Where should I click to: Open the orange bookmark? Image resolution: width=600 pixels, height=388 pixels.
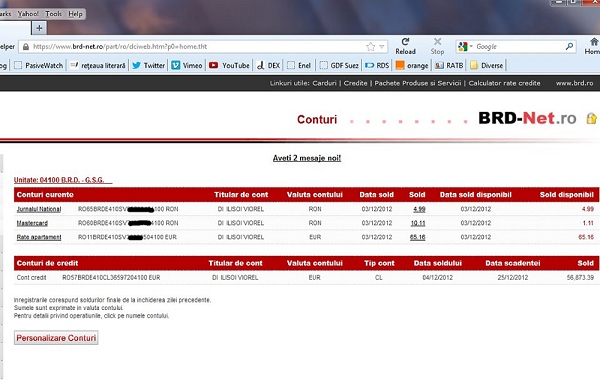point(412,65)
